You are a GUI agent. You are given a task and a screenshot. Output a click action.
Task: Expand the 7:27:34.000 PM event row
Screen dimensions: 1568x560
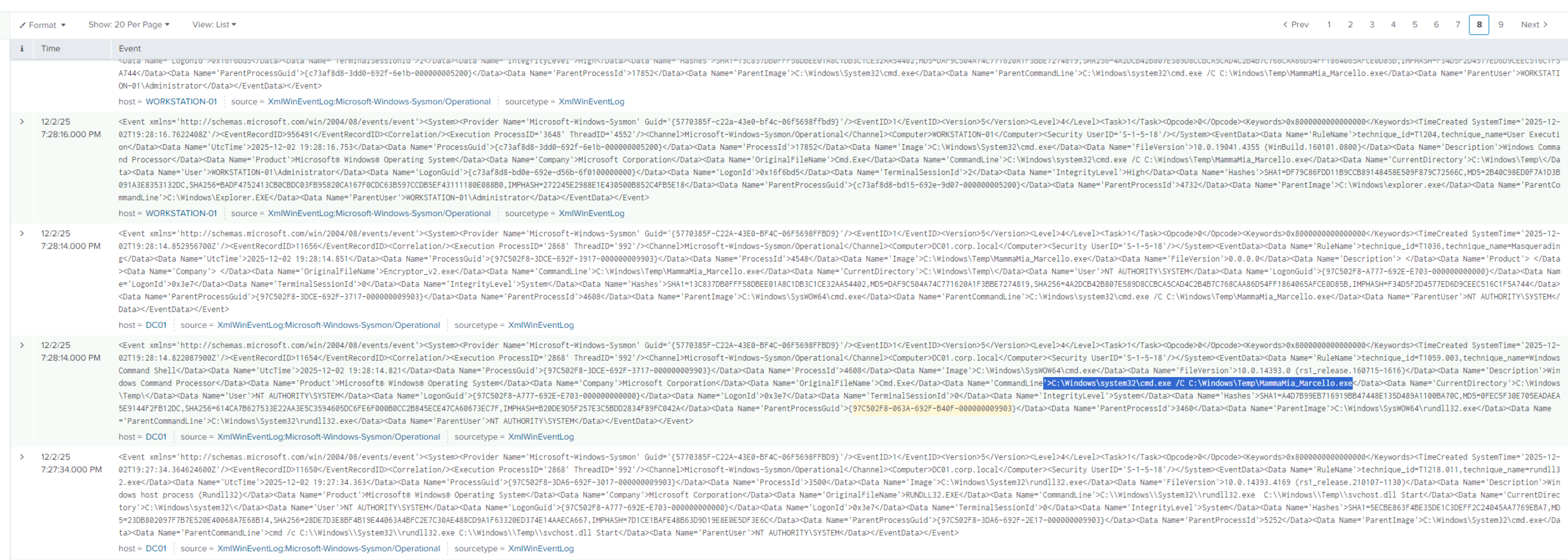[x=22, y=457]
